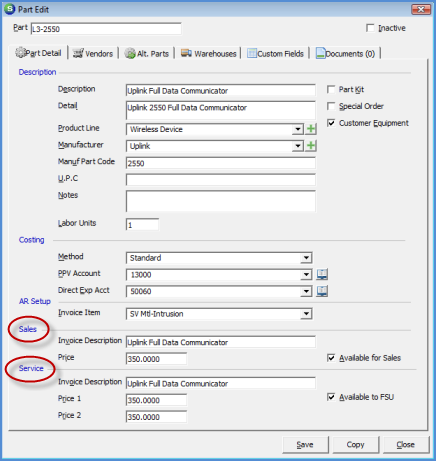Click the Vendors tab icon
This screenshot has height=461, width=436.
[x=78, y=53]
